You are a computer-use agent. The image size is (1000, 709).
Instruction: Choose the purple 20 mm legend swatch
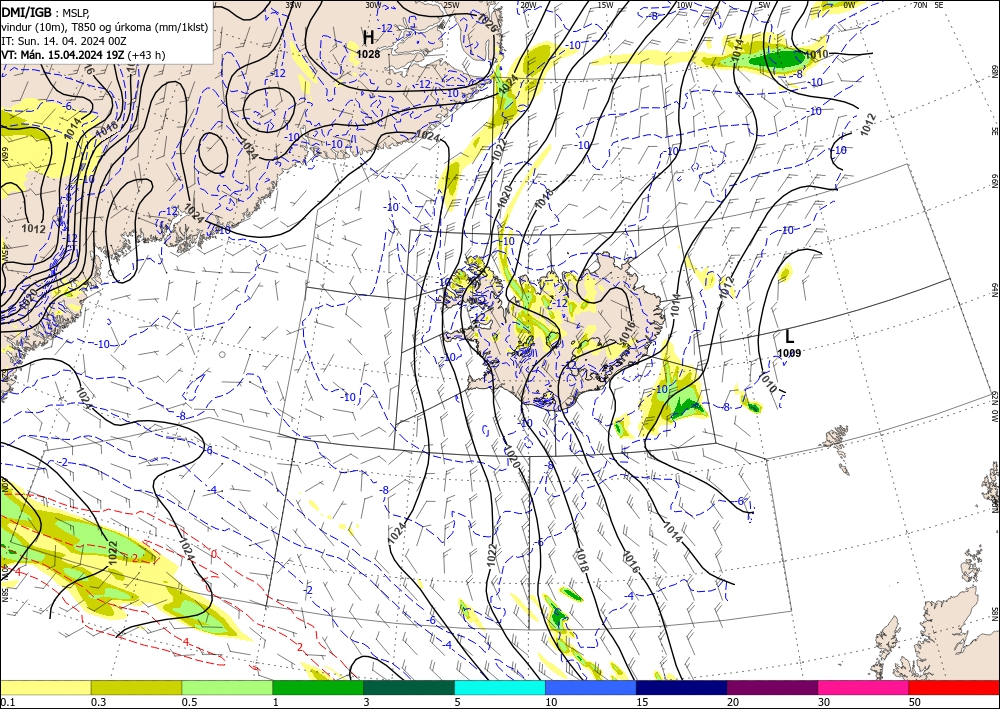[x=772, y=687]
